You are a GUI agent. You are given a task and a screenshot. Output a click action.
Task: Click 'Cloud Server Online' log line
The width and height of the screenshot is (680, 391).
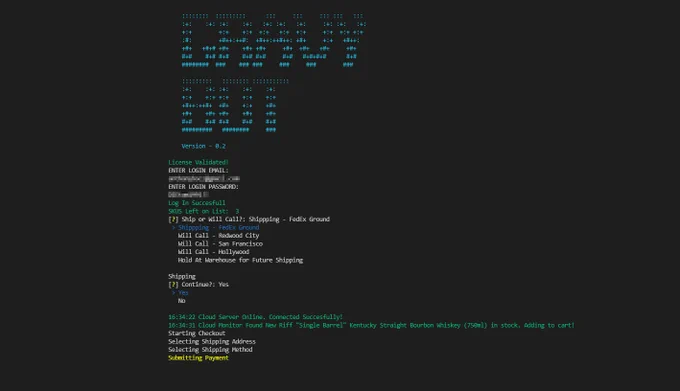(x=255, y=317)
